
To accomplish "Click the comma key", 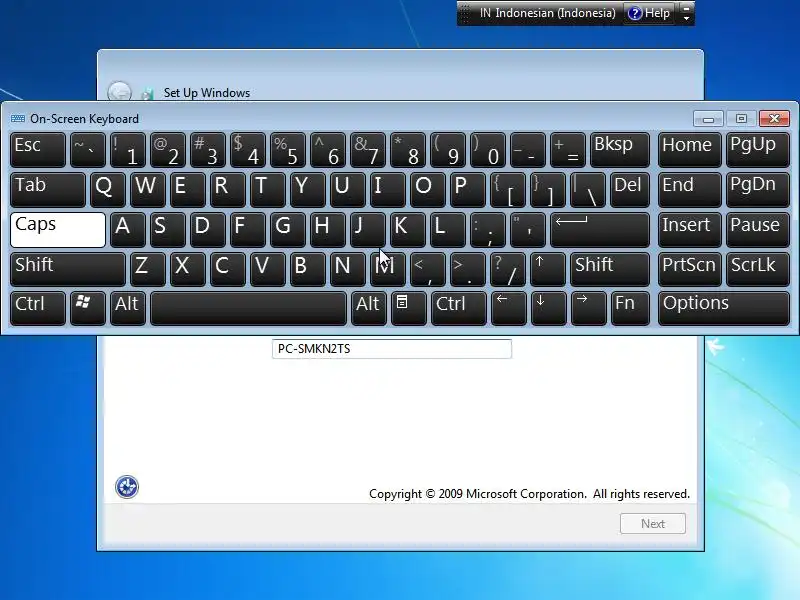I will tap(428, 269).
